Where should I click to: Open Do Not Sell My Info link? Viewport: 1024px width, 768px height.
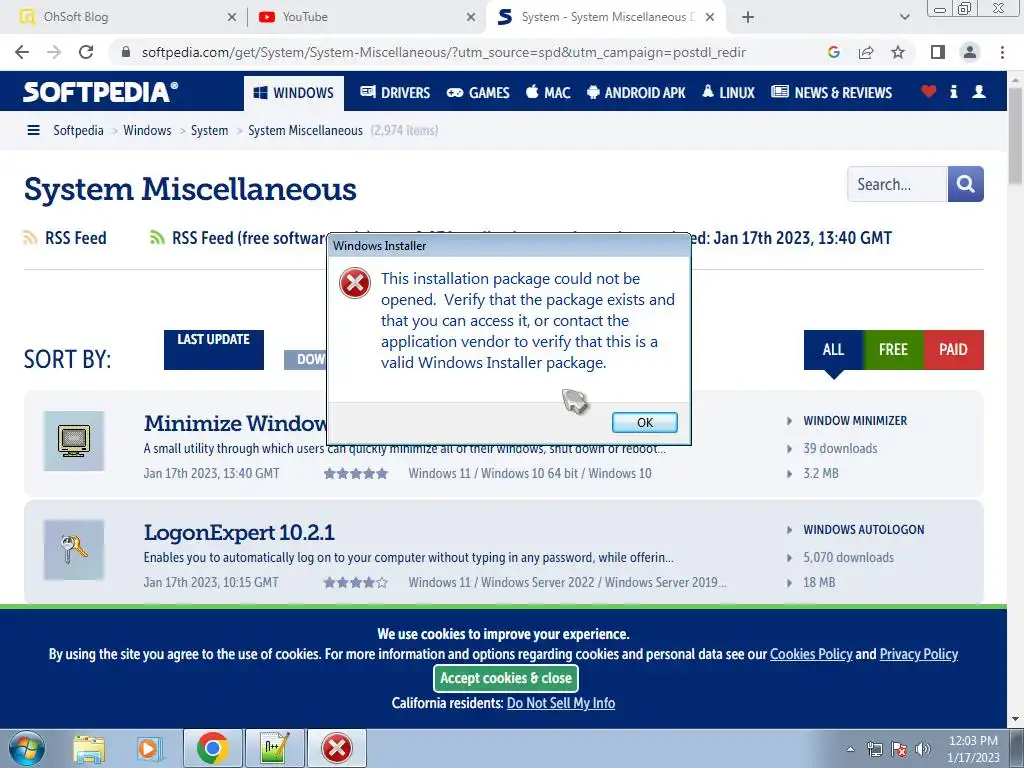pyautogui.click(x=561, y=703)
